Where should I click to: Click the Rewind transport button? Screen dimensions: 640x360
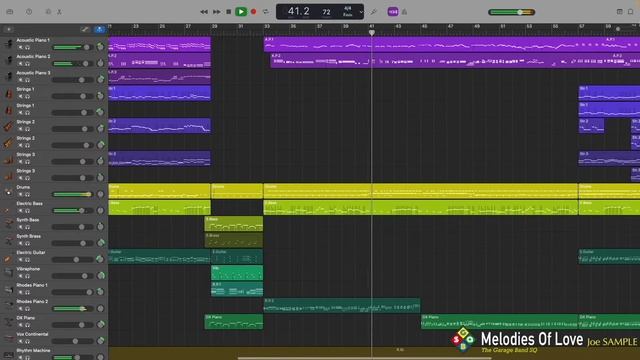tap(204, 12)
